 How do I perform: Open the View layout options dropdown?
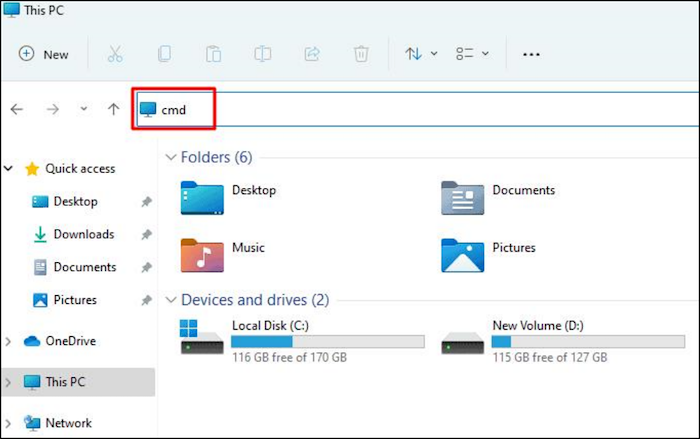(472, 54)
